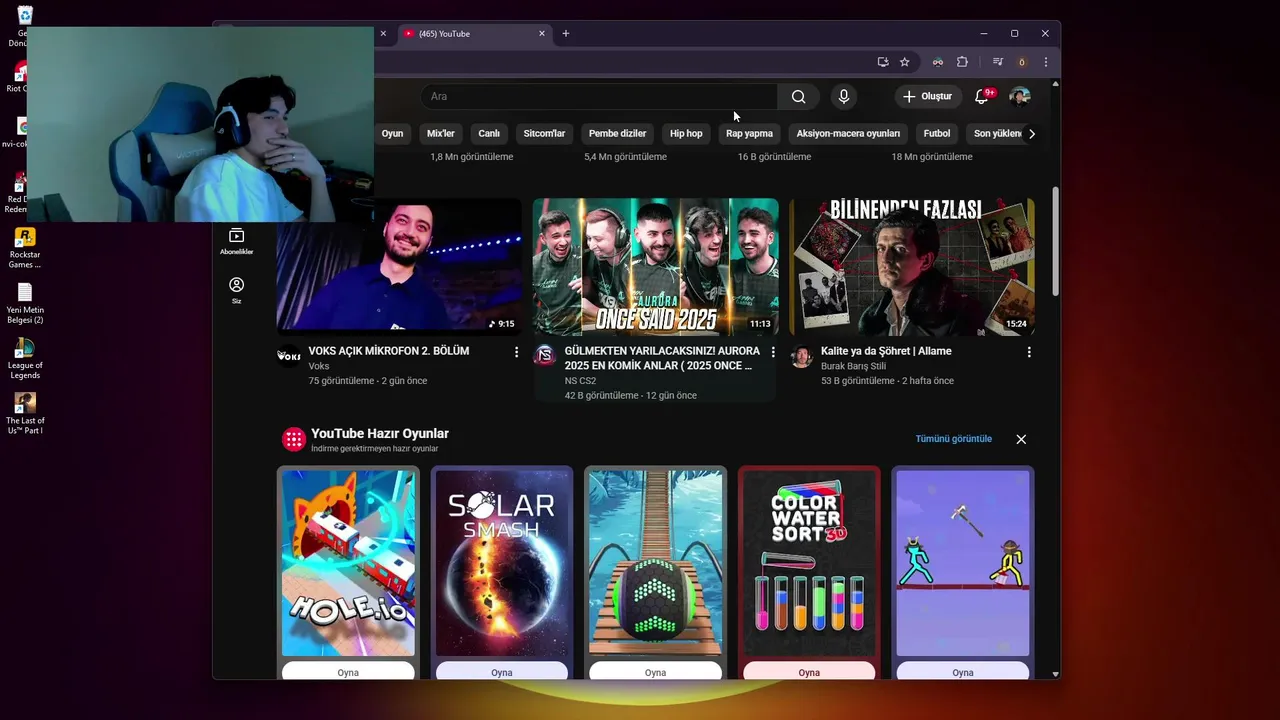Open Abonelikler in YouTube sidebar

pos(236,241)
